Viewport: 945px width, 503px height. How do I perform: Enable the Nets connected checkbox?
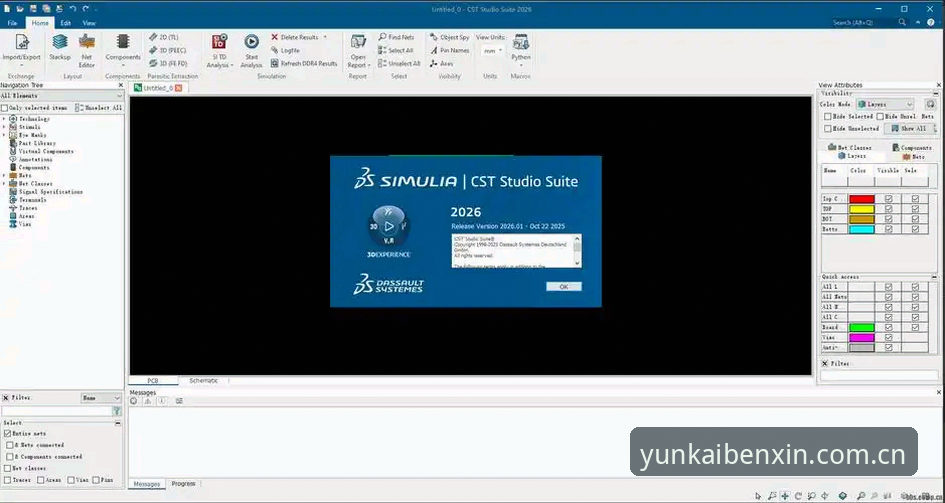(x=10, y=445)
